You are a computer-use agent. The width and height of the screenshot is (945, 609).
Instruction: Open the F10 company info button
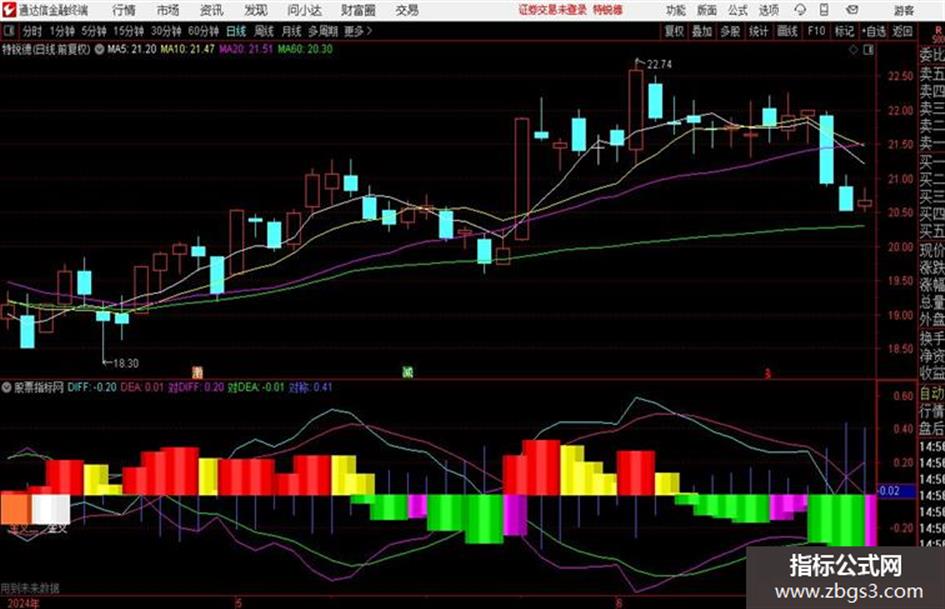[x=816, y=31]
